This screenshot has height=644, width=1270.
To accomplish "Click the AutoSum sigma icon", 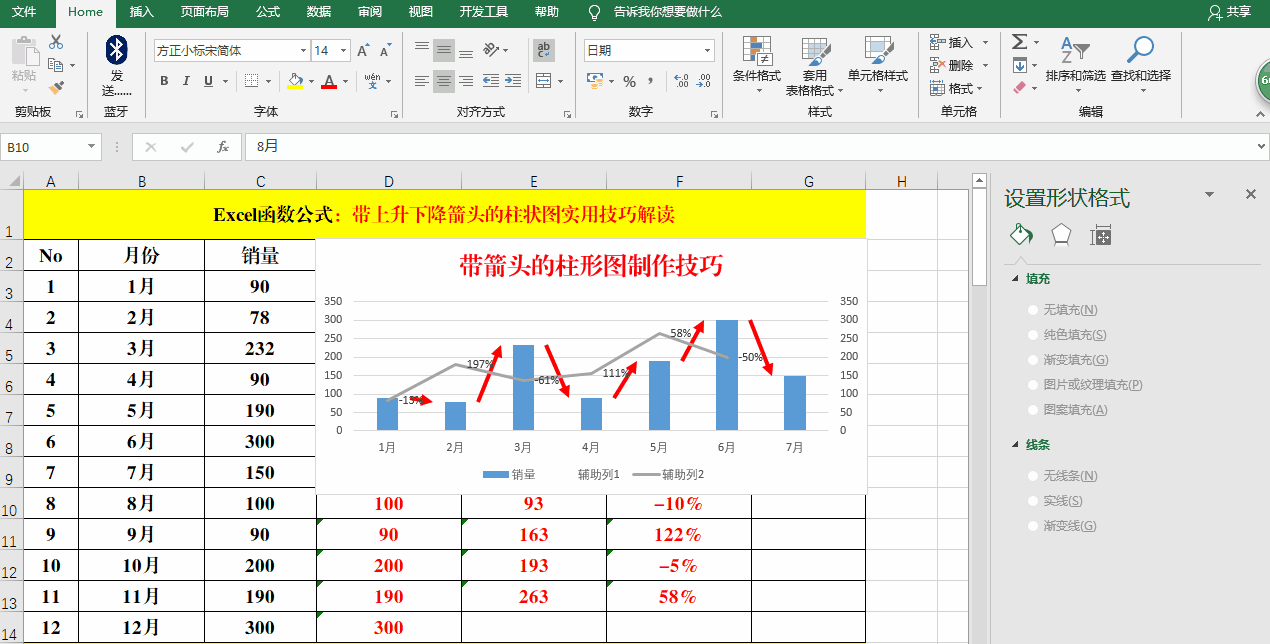I will (x=1019, y=42).
